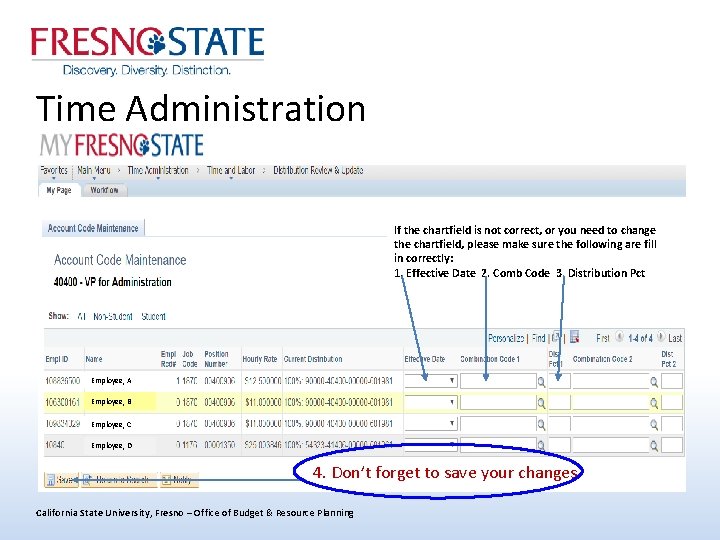Click Combination Code 2 field for Employee, B
Screen dimensions: 720x540
(x=611, y=403)
